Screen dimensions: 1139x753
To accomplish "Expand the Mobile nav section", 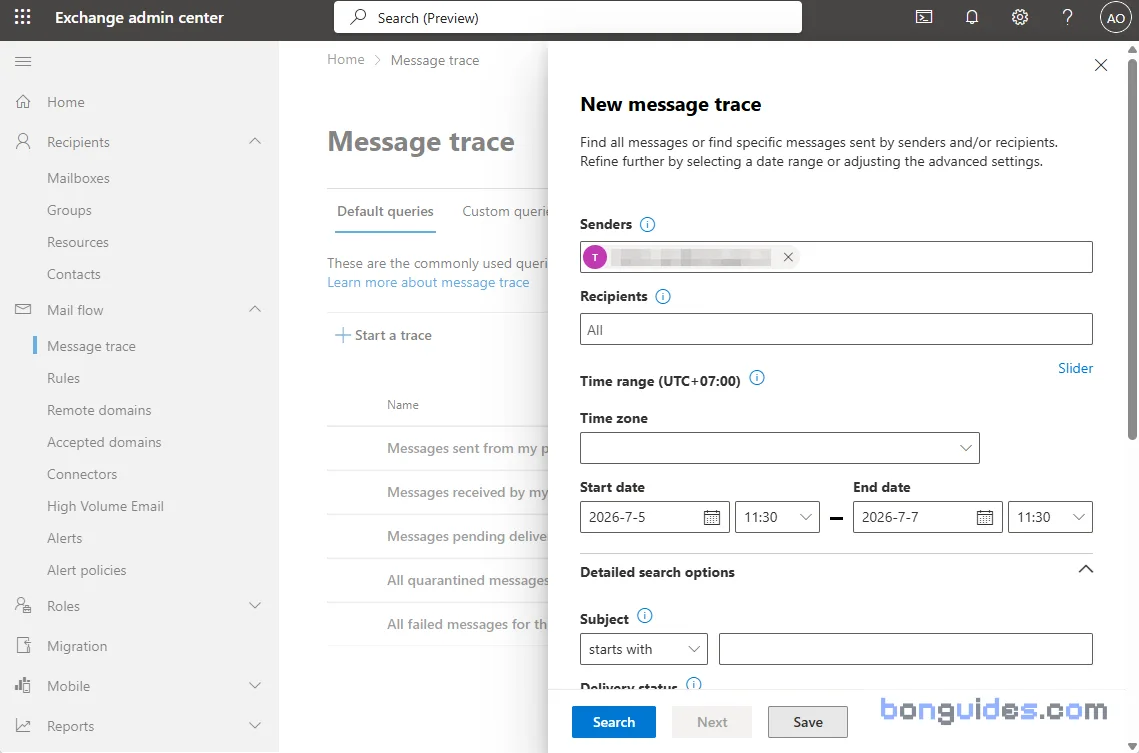I will (x=255, y=685).
